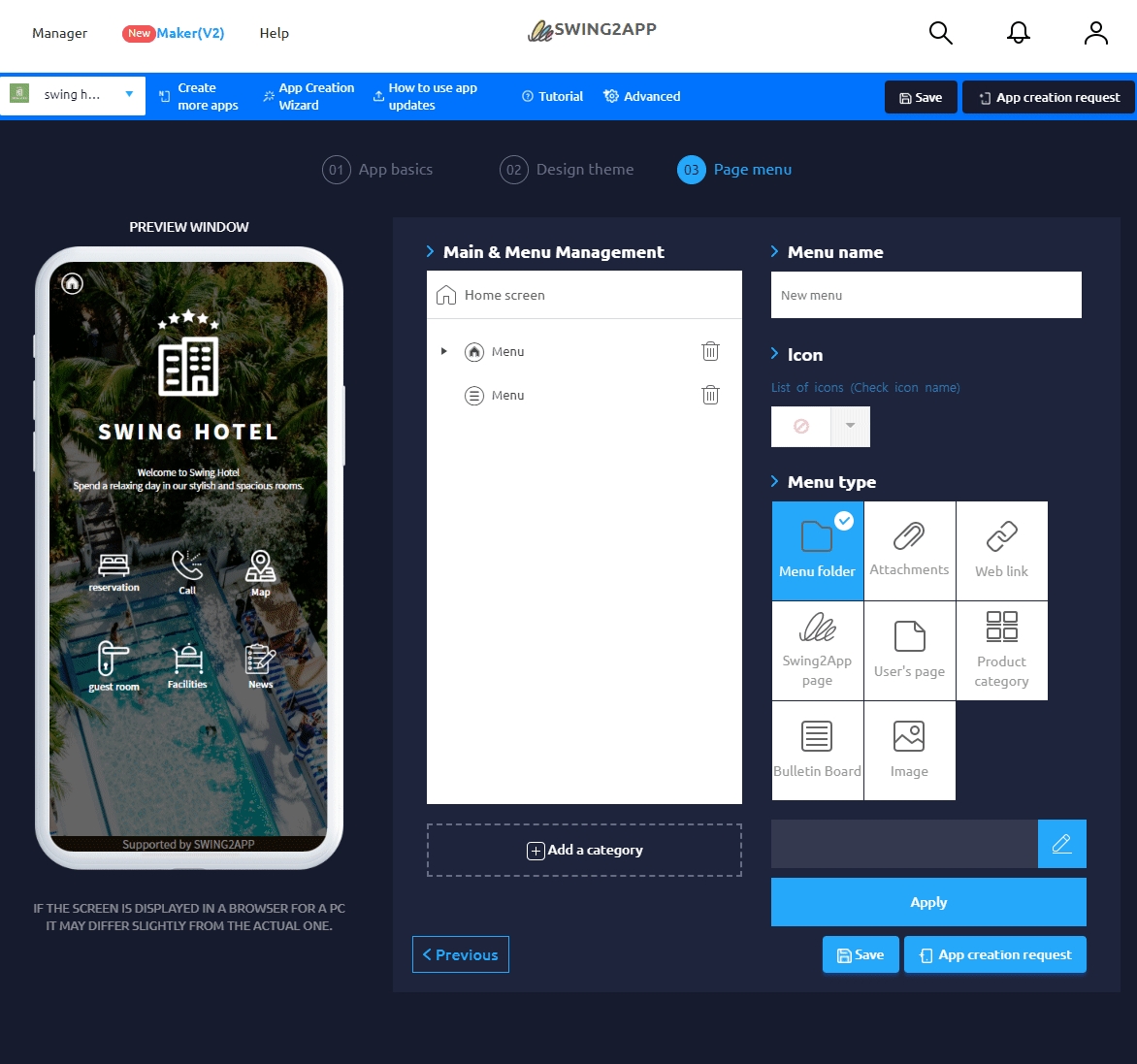The image size is (1137, 1064).
Task: Click Create more apps
Action: click(x=199, y=96)
